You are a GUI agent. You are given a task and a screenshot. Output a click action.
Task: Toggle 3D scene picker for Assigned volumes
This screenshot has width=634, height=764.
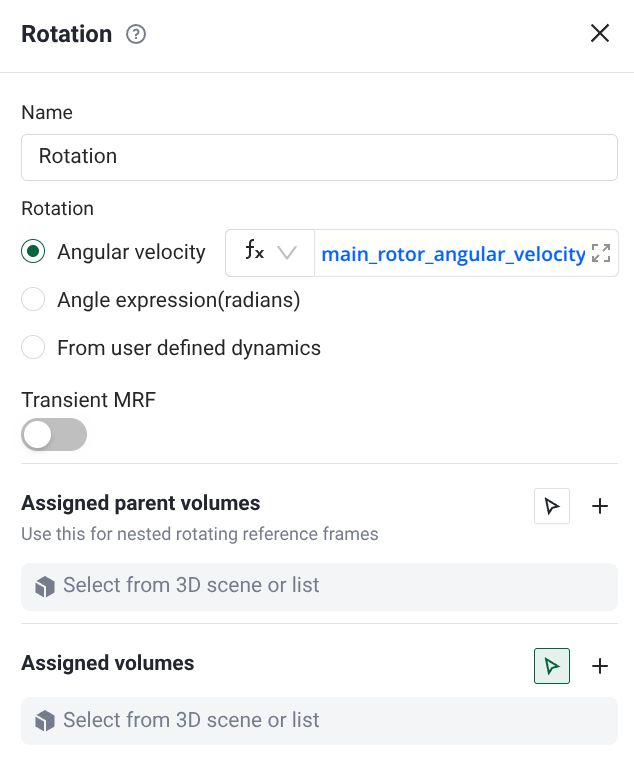pyautogui.click(x=552, y=666)
